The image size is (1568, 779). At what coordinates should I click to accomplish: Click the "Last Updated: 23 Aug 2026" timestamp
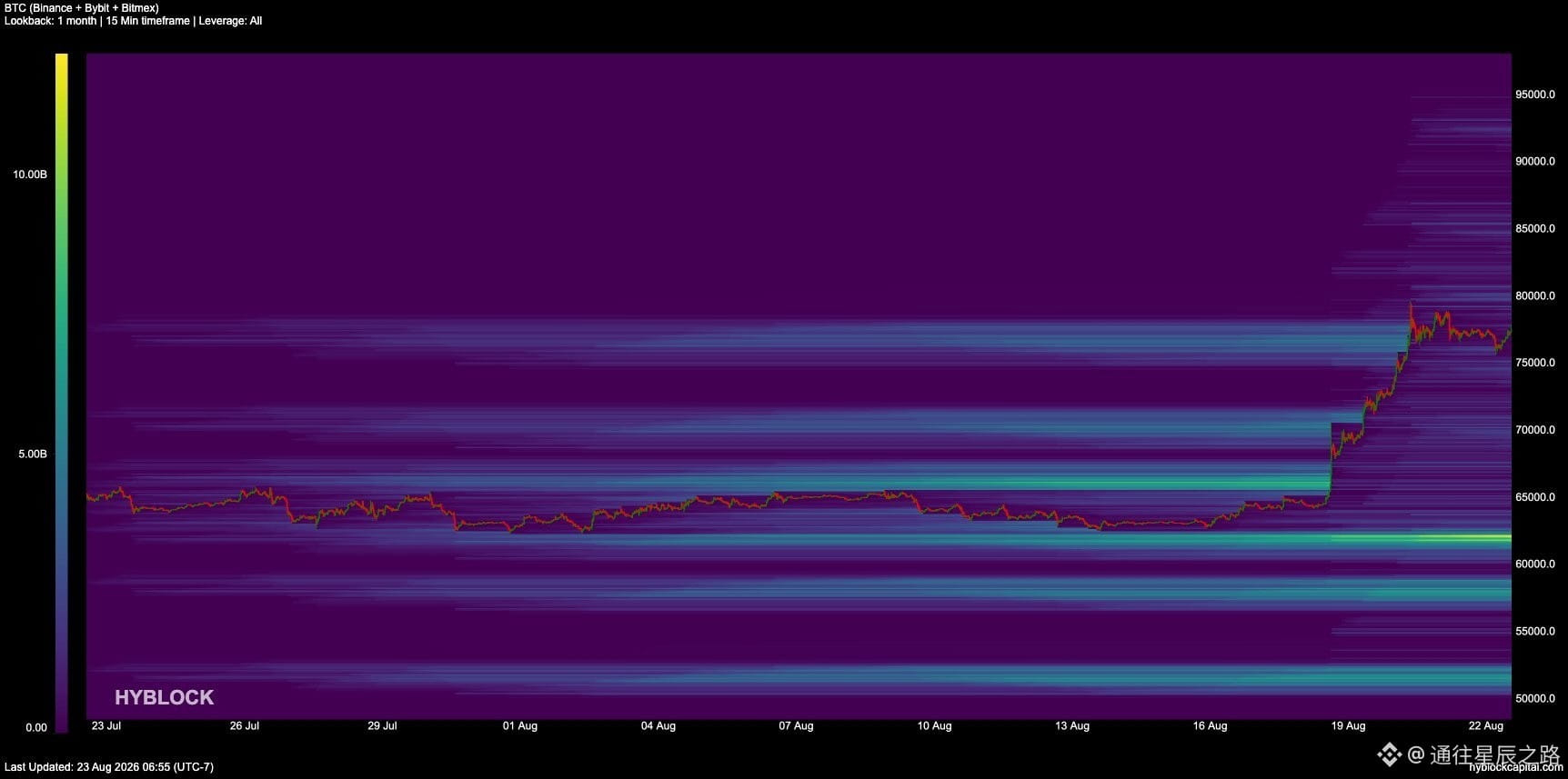pyautogui.click(x=109, y=767)
